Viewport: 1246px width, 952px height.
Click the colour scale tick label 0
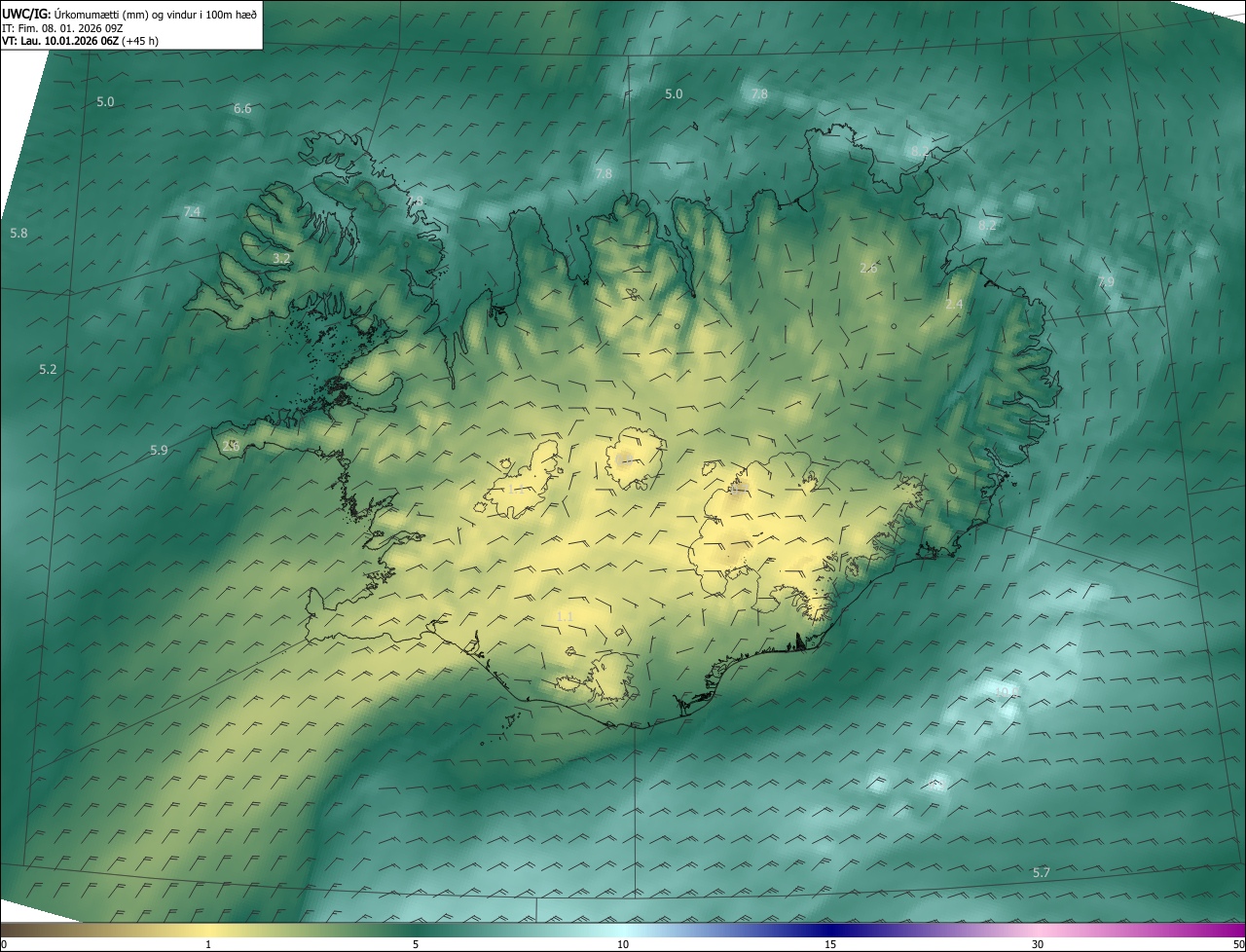pos(4,944)
